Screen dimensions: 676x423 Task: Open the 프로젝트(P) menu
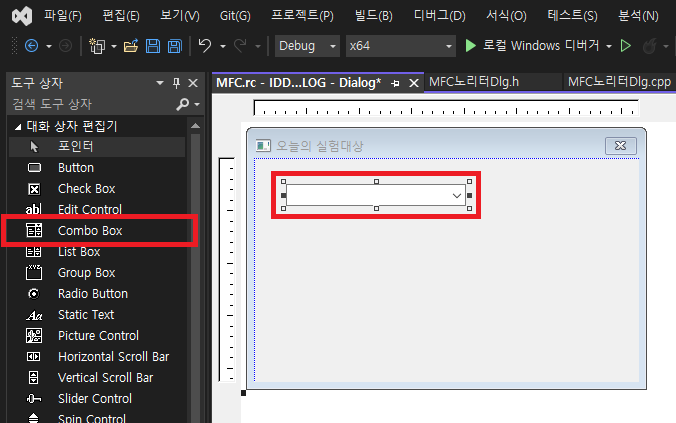click(x=302, y=16)
